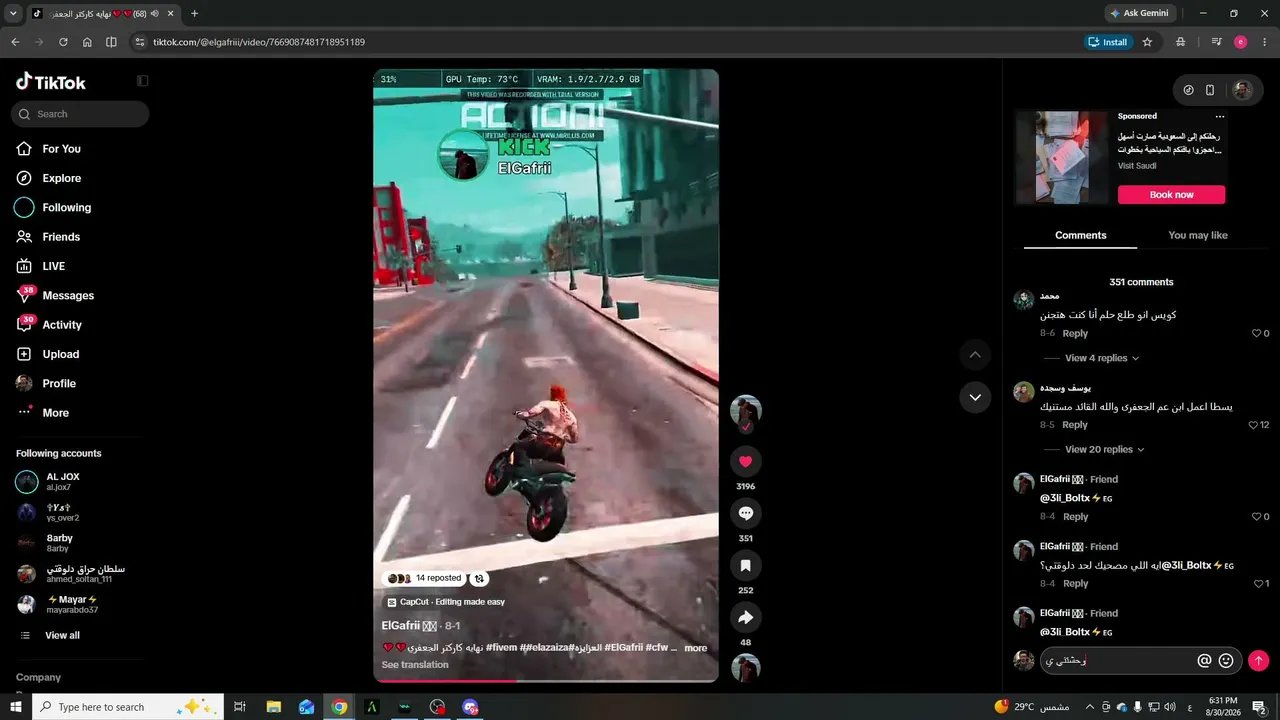The image size is (1280, 720).
Task: Show hidden system tray icons
Action: coord(1090,707)
